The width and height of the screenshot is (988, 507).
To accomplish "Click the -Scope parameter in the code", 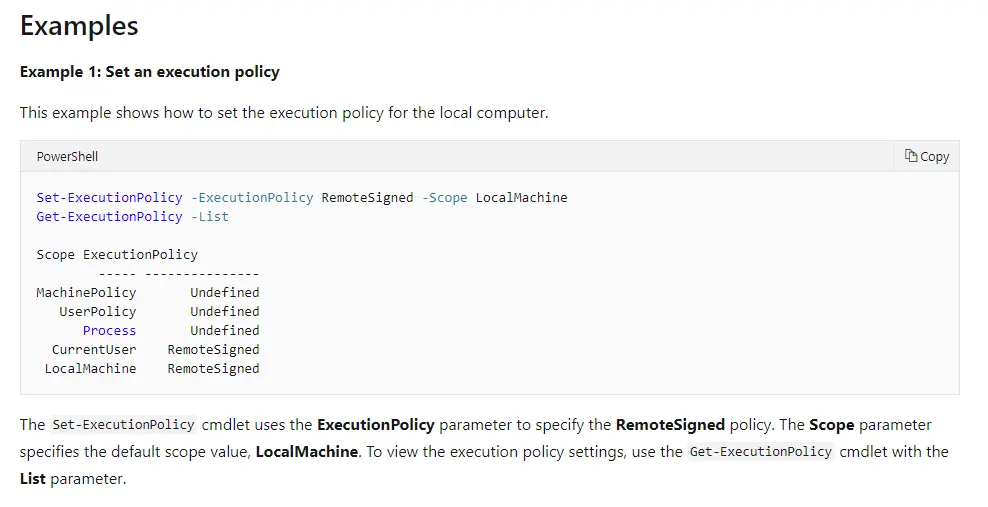I will click(x=444, y=197).
